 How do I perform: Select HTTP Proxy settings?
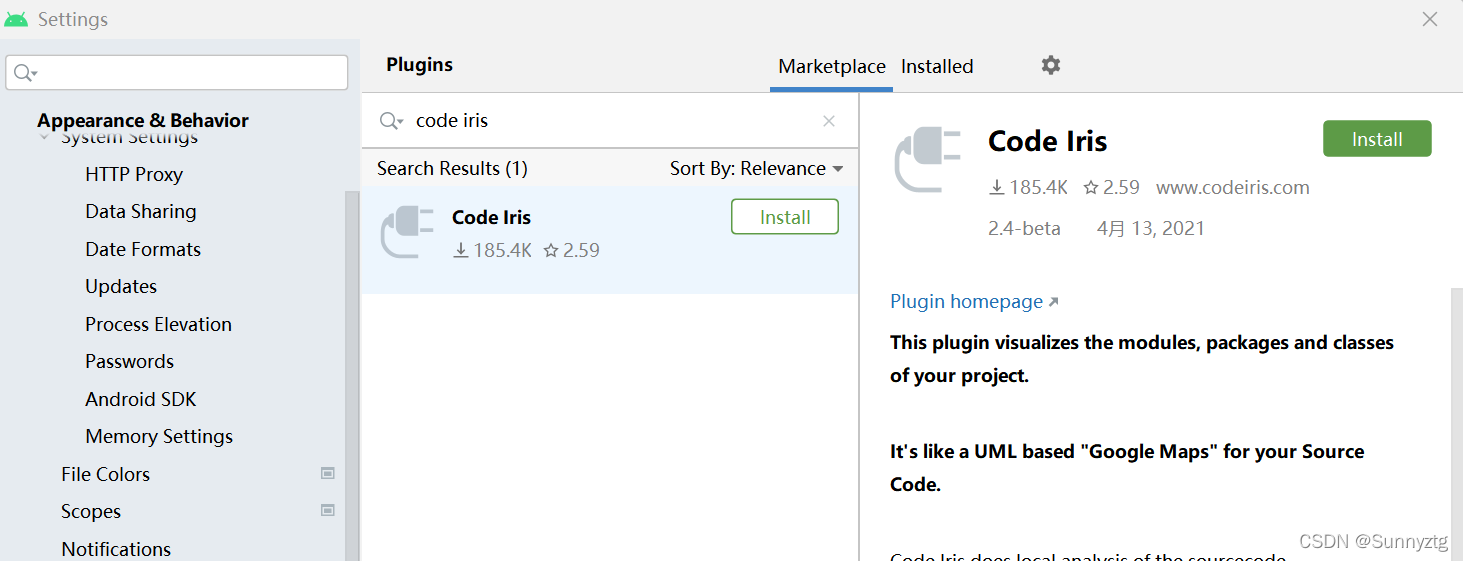[134, 174]
